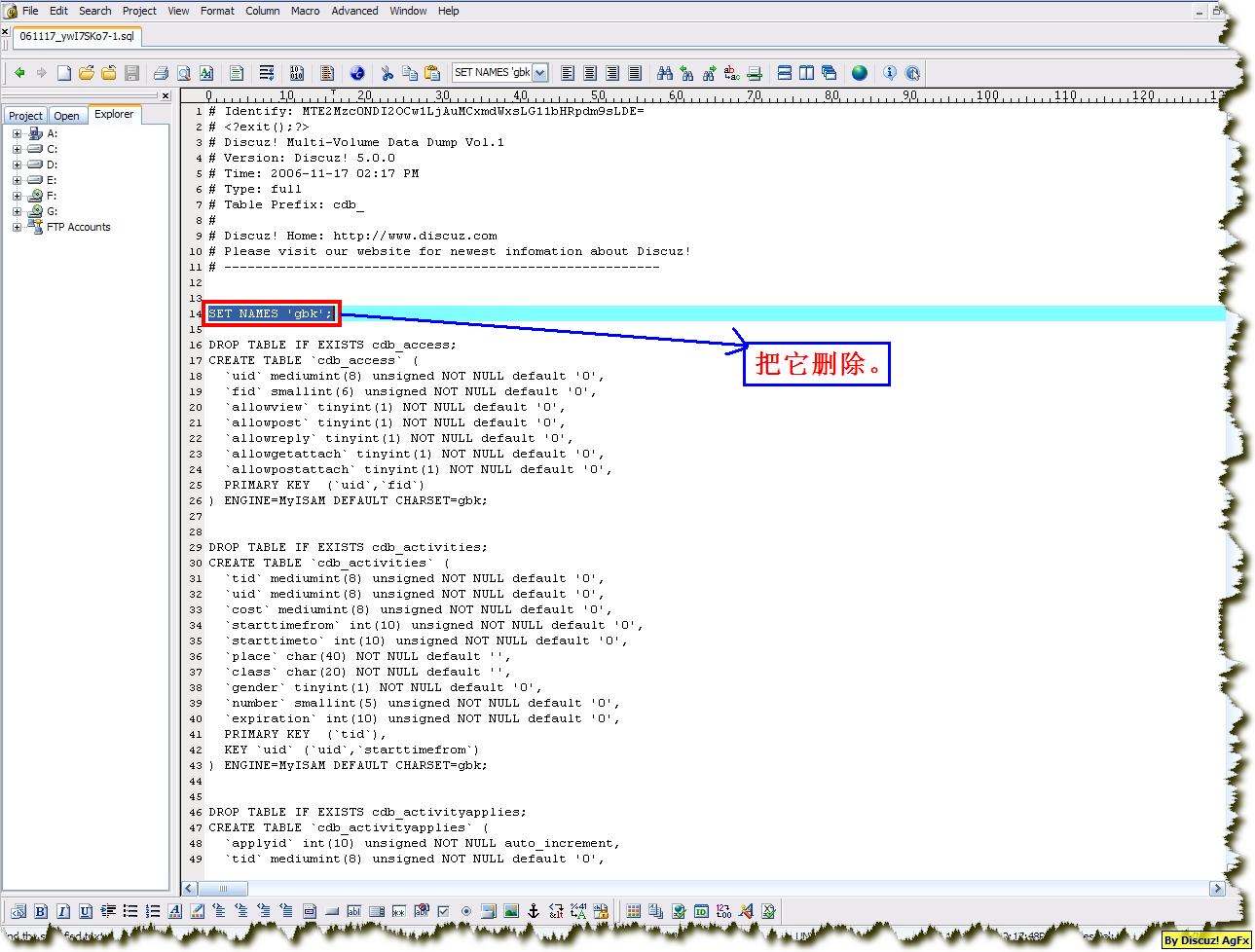Insert HTML anchor icon in bottom toolbar

pyautogui.click(x=533, y=912)
